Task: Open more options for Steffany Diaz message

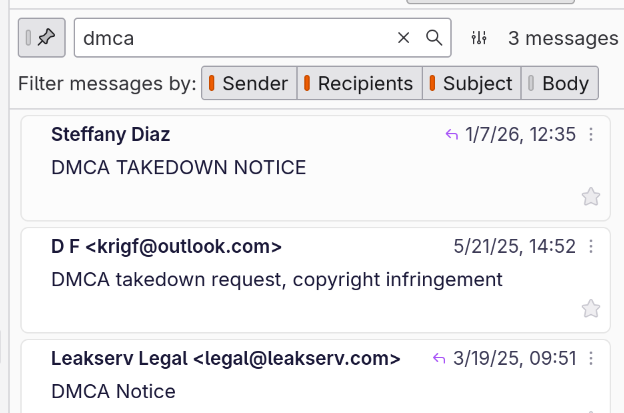Action: (x=591, y=135)
